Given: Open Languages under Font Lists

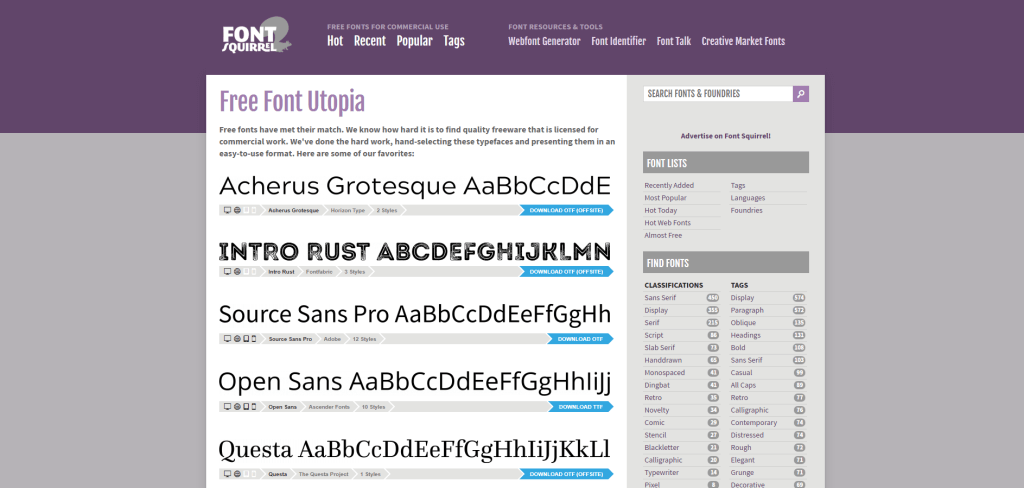Looking at the screenshot, I should pos(748,198).
